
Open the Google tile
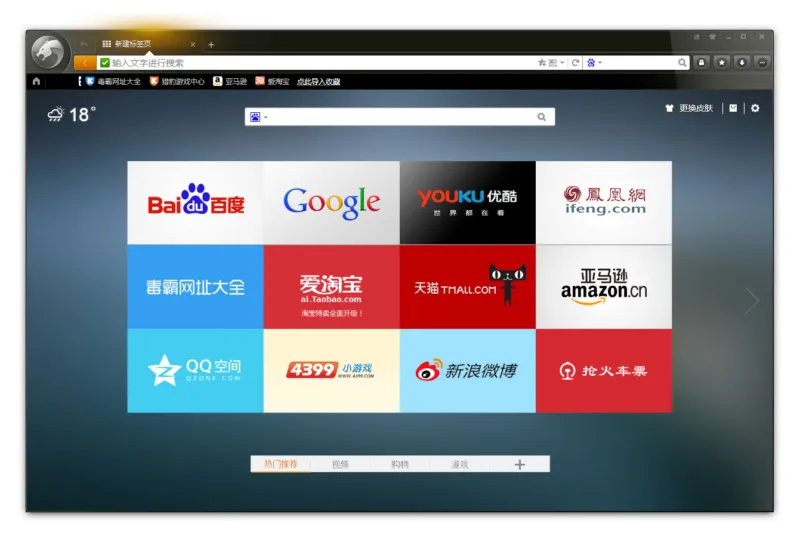(x=332, y=202)
